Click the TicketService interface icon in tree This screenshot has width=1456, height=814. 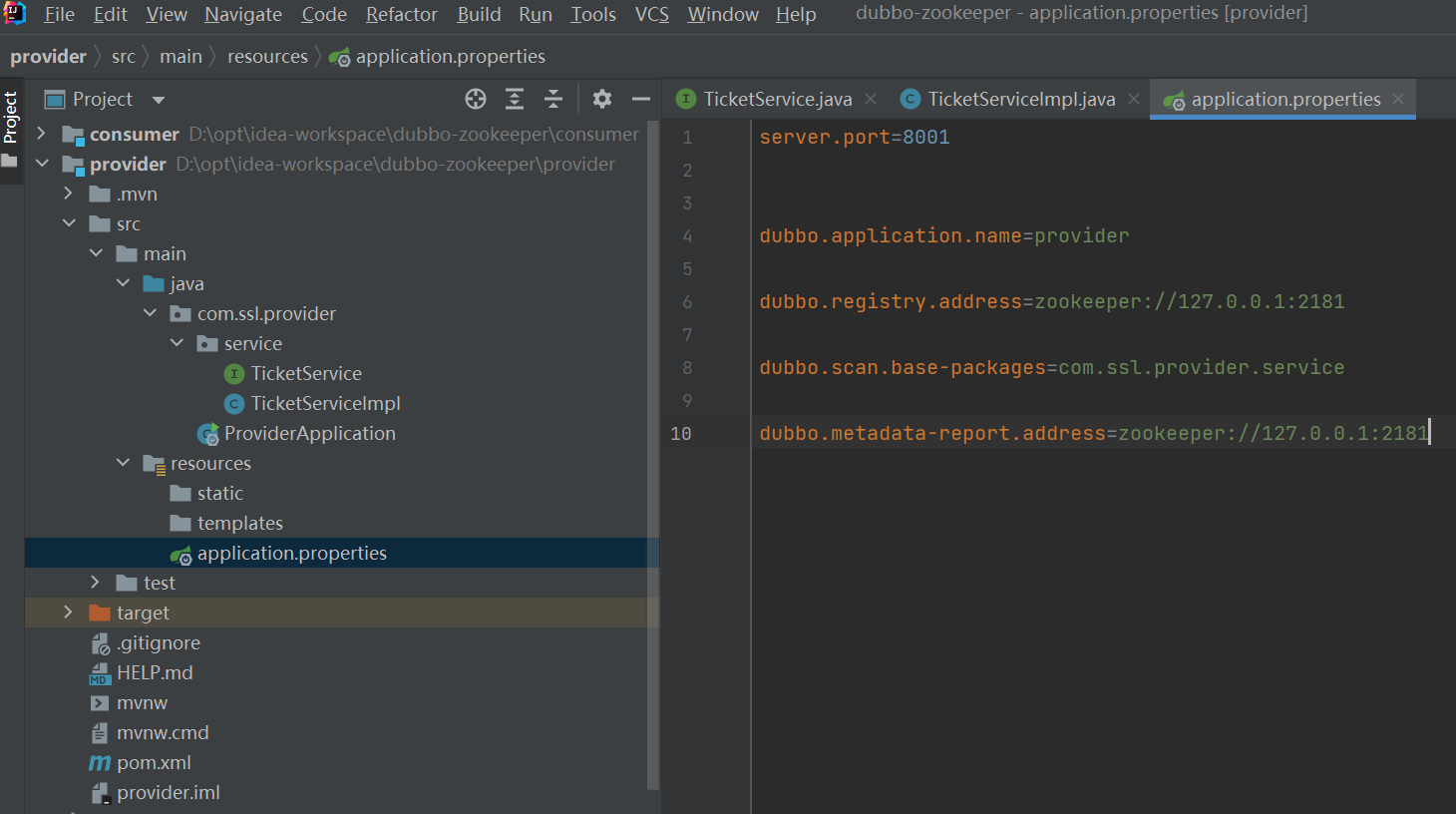pyautogui.click(x=234, y=374)
